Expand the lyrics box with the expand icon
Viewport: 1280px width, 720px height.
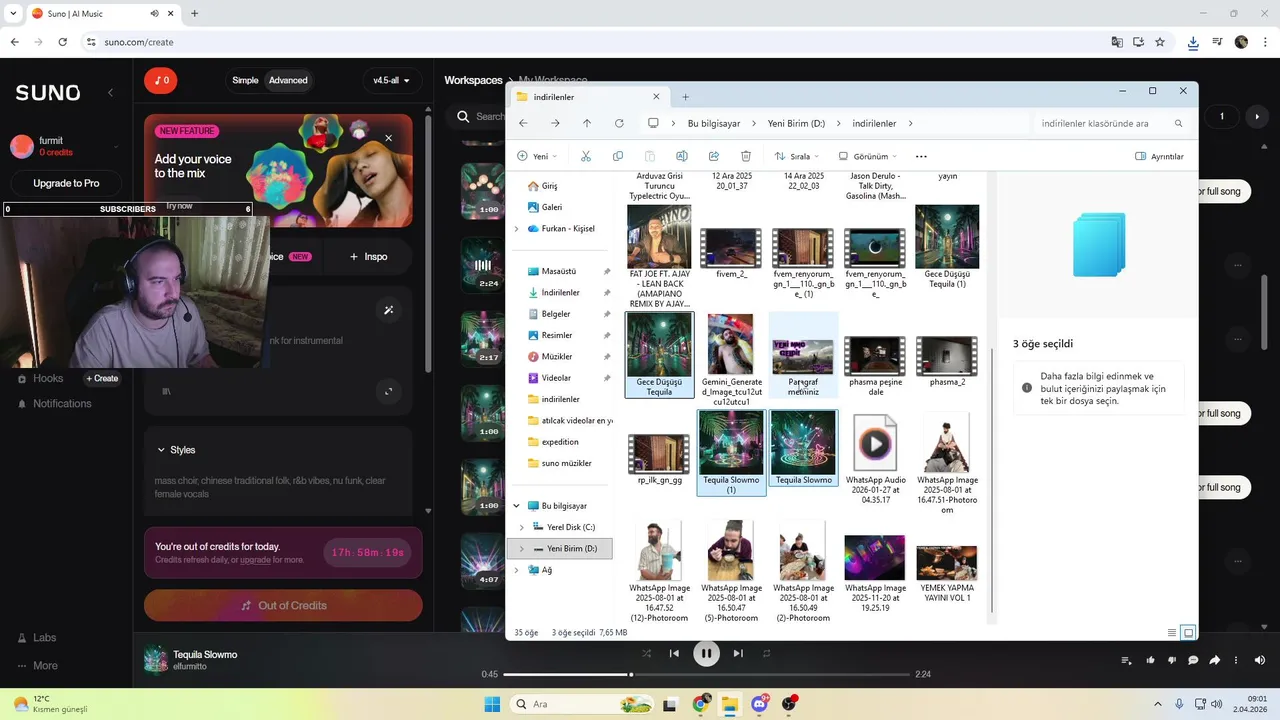[x=389, y=391]
